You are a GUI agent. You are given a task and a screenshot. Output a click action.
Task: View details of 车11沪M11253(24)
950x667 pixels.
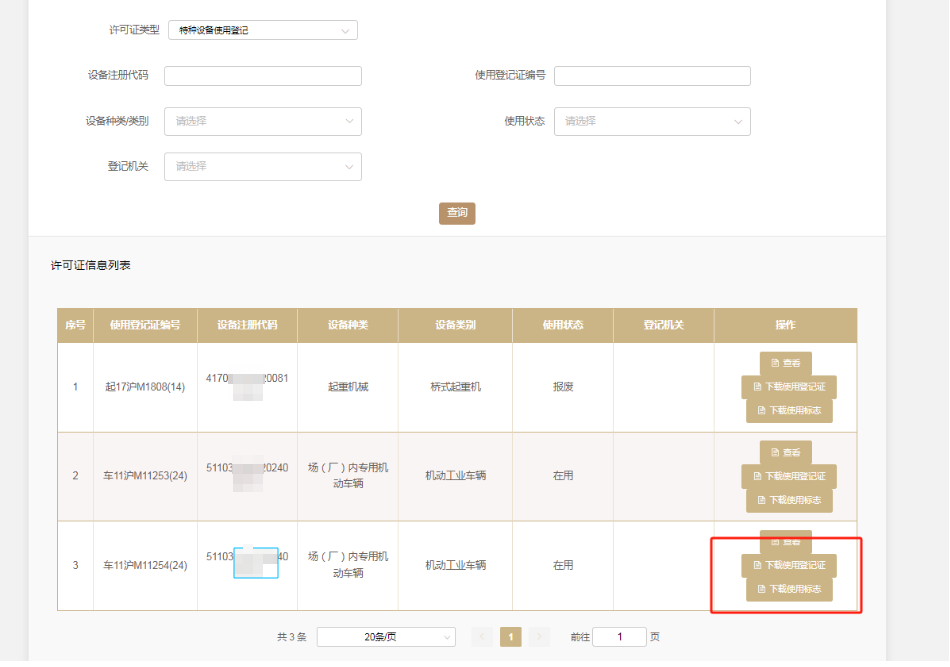786,452
